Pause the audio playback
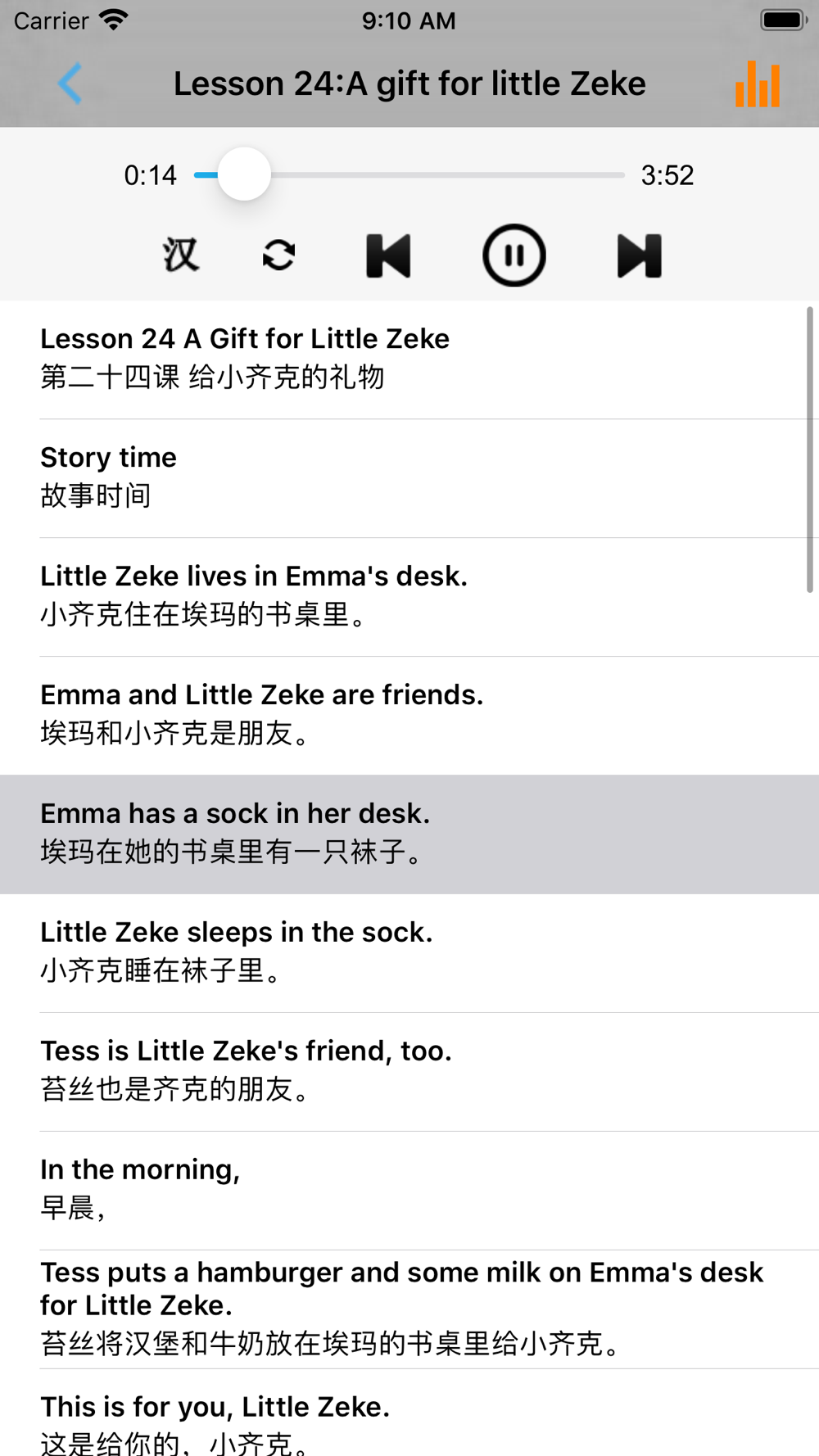Screen dimensions: 819x1456 pyautogui.click(x=514, y=255)
